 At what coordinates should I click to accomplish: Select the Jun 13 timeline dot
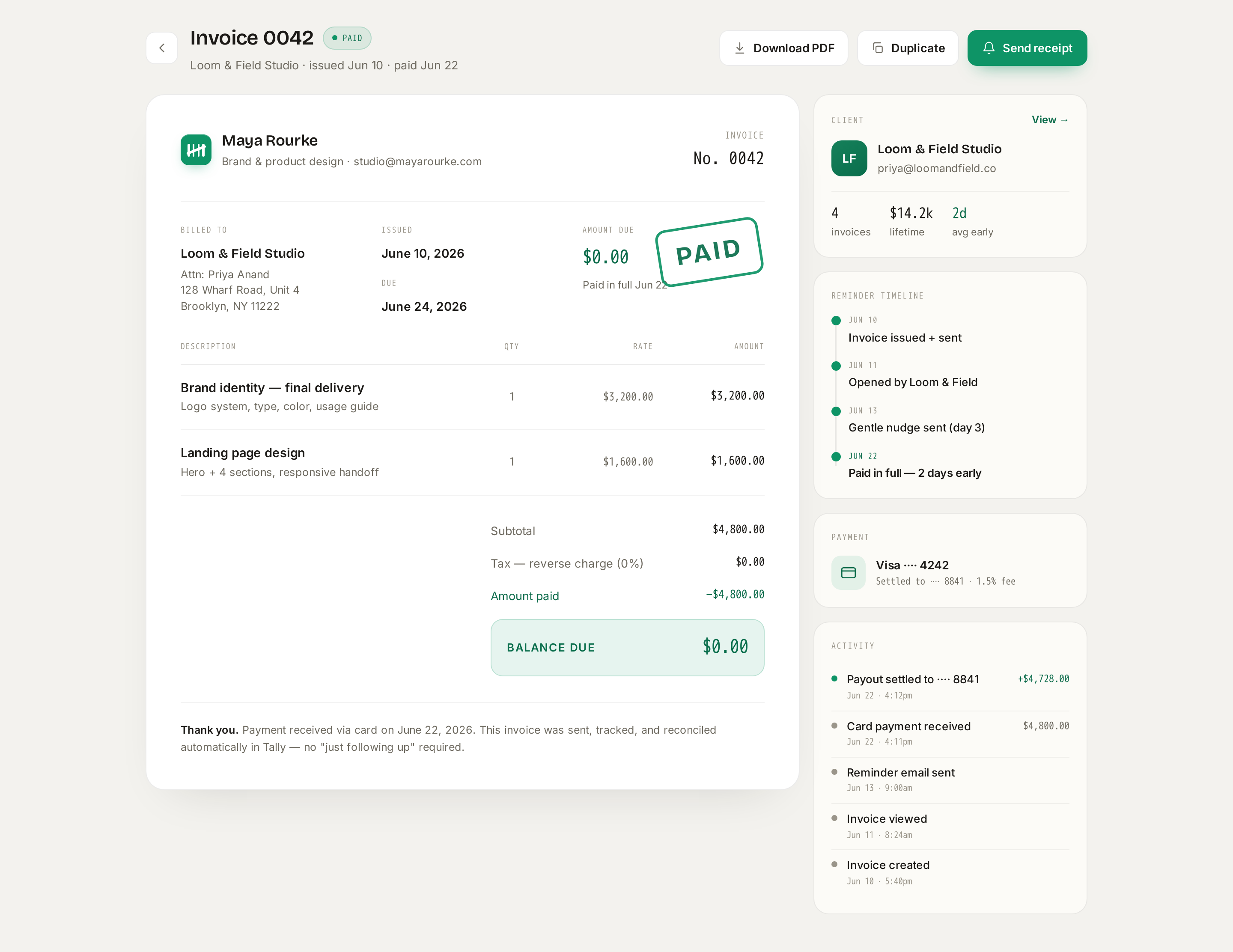pos(836,411)
